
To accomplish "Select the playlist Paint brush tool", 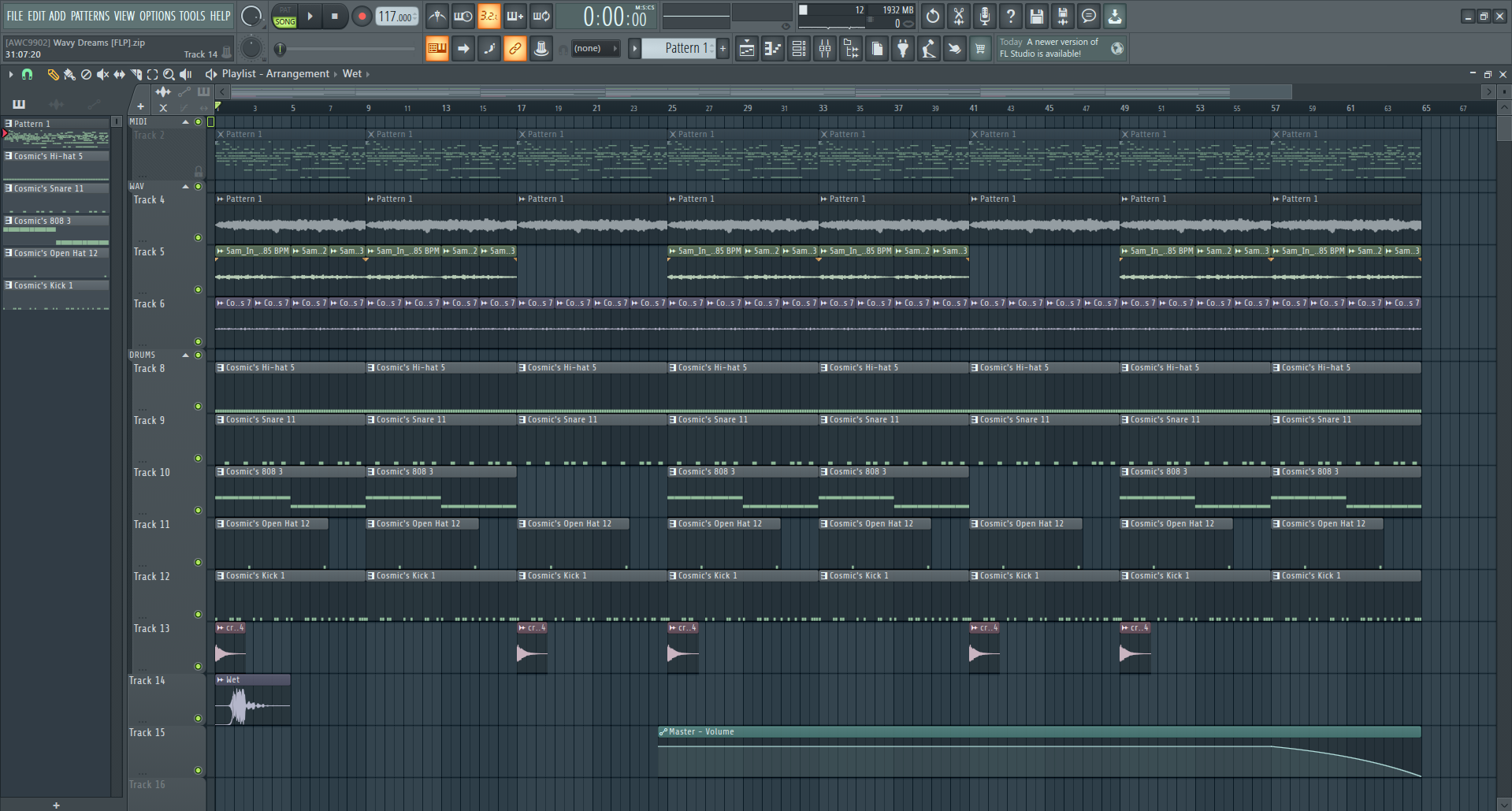I will 69,74.
